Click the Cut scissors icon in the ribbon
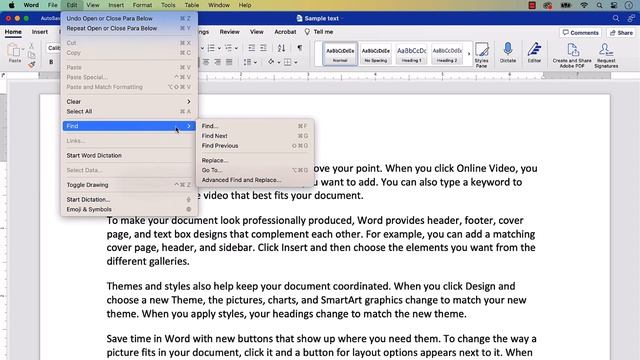Viewport: 640px width, 360px height. tap(31, 46)
